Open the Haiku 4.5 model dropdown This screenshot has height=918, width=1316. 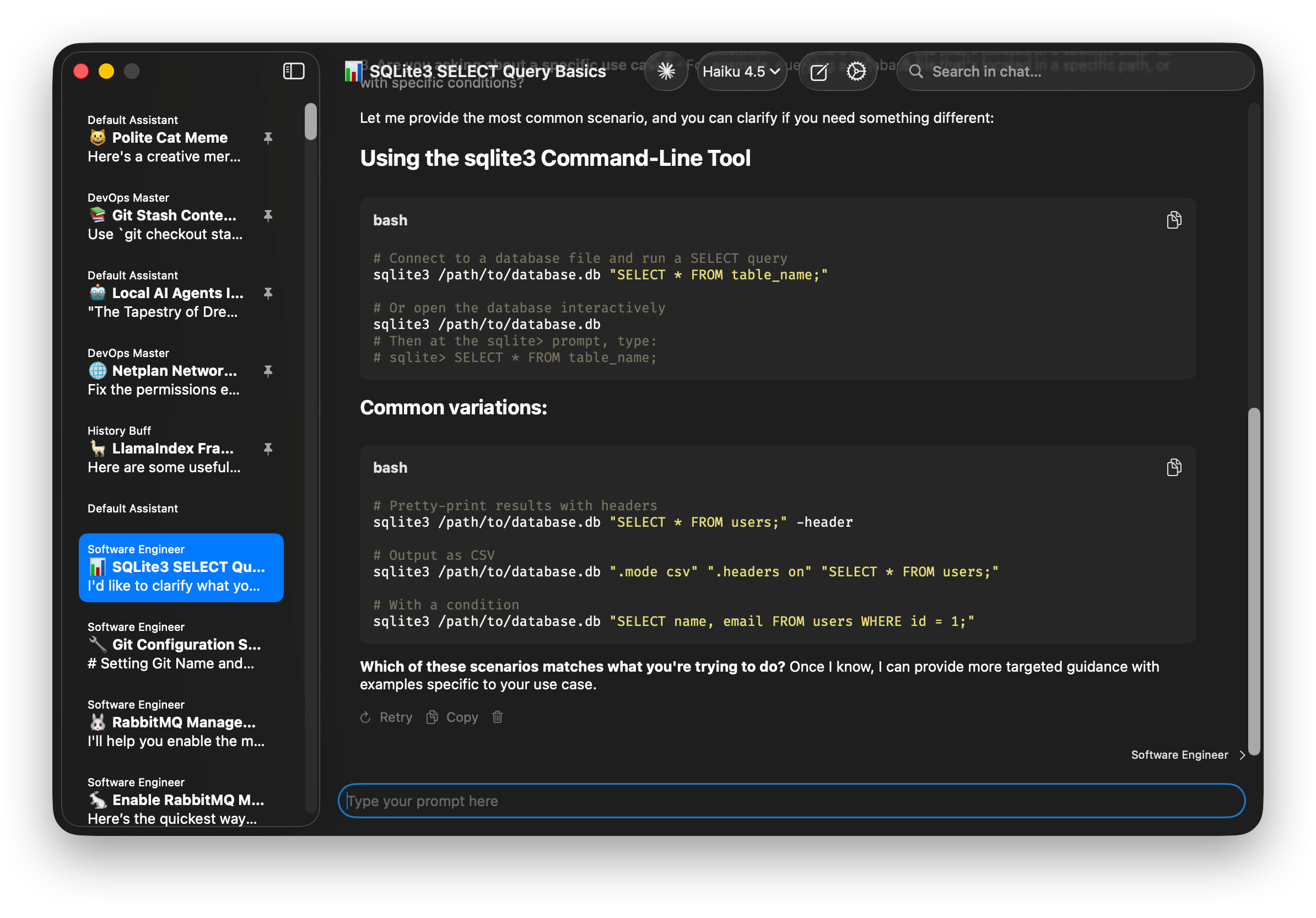[x=741, y=71]
